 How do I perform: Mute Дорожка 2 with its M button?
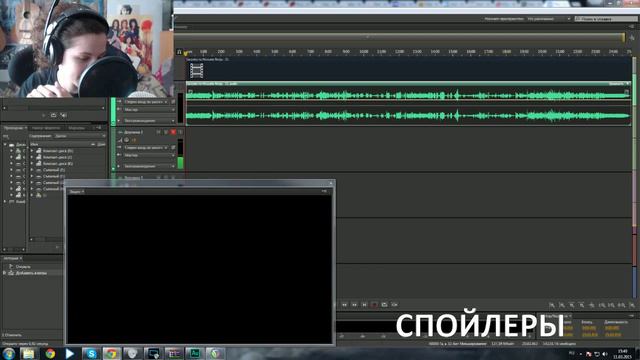[x=158, y=132]
